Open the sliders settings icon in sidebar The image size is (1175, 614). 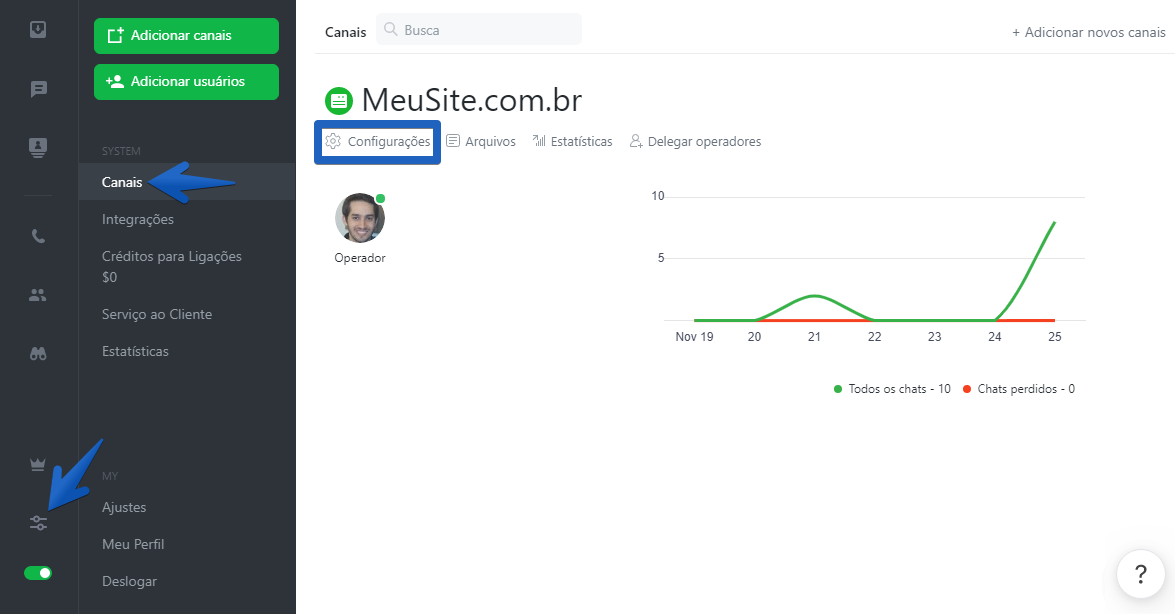click(38, 523)
